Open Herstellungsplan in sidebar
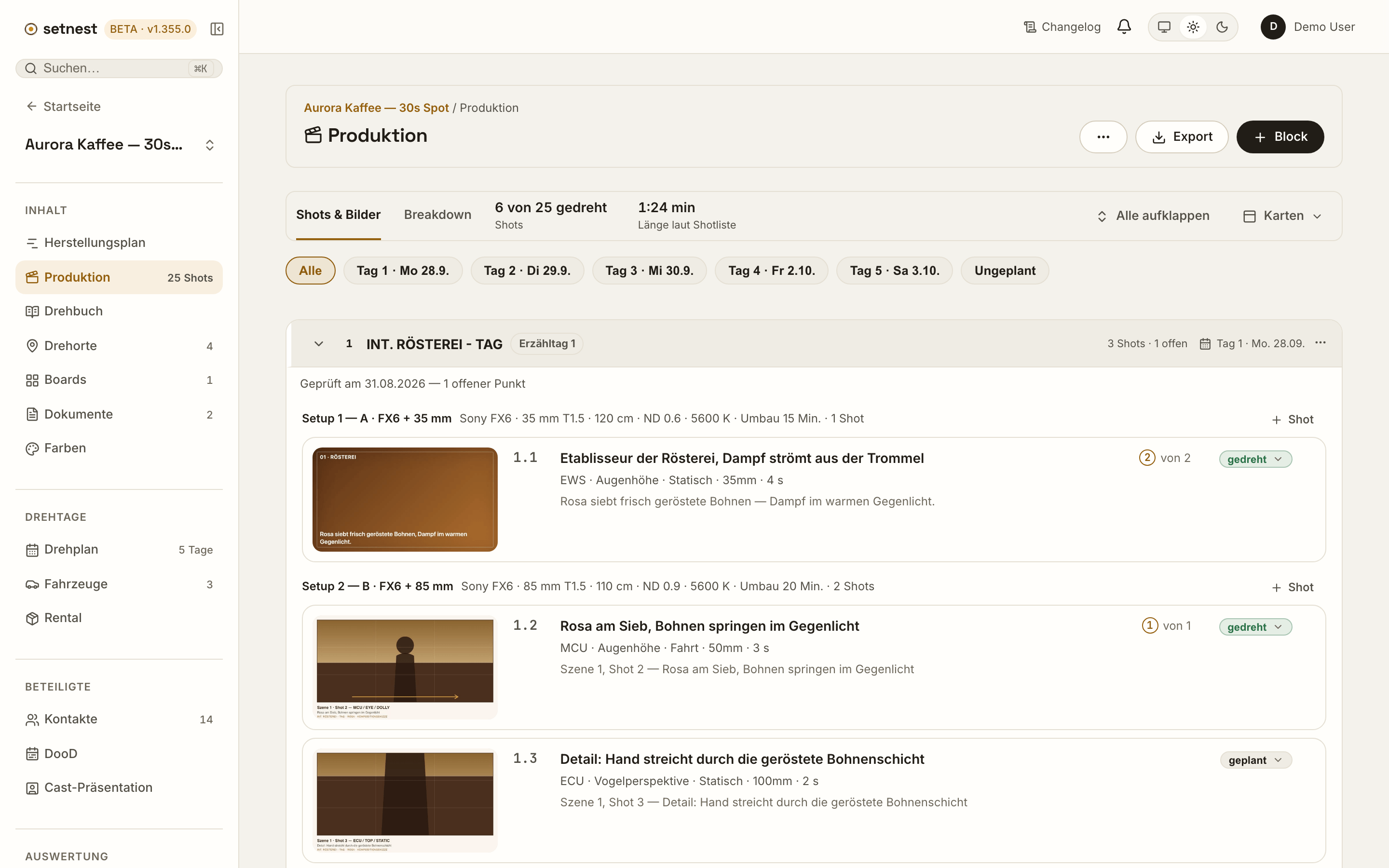This screenshot has width=1389, height=868. 119,243
